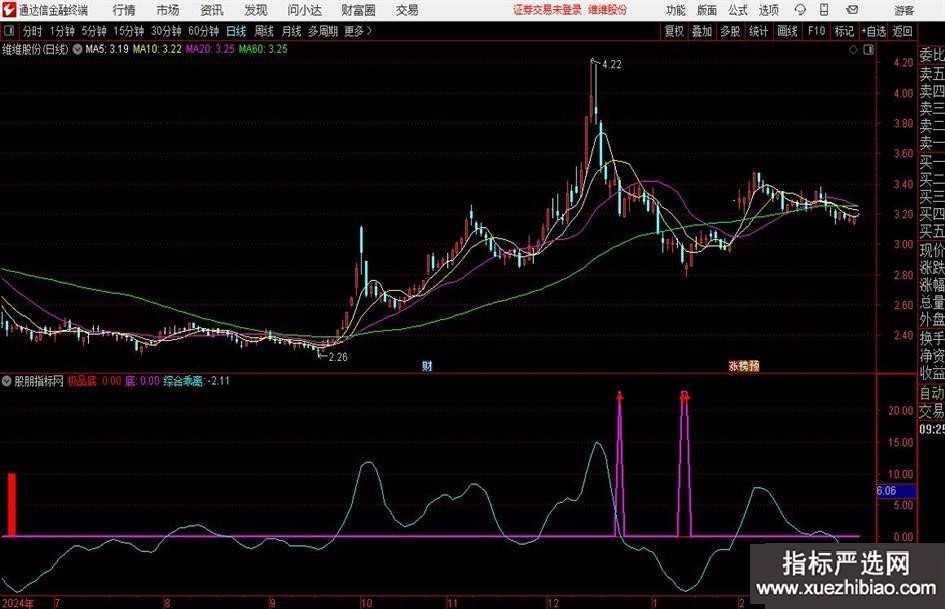Click the 标记 mark button
Screen dimensions: 945x609
click(844, 31)
